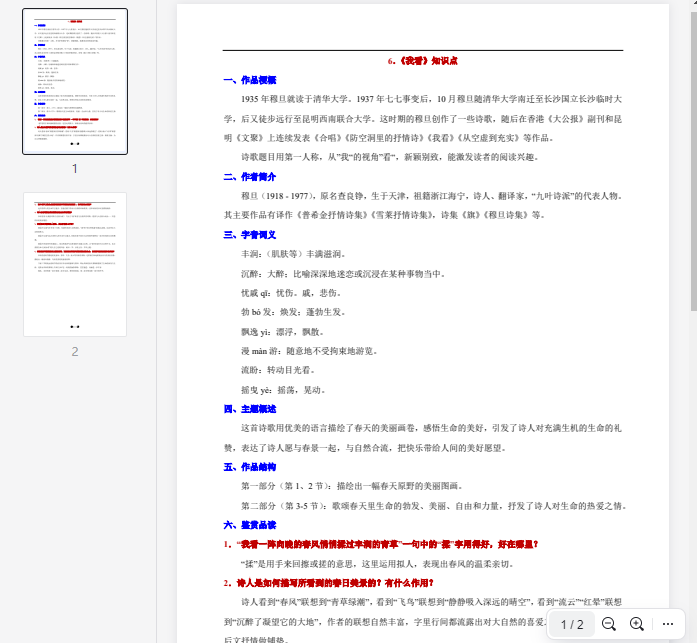
Task: Jump to the page 2 thumbnail
Action: tap(75, 264)
